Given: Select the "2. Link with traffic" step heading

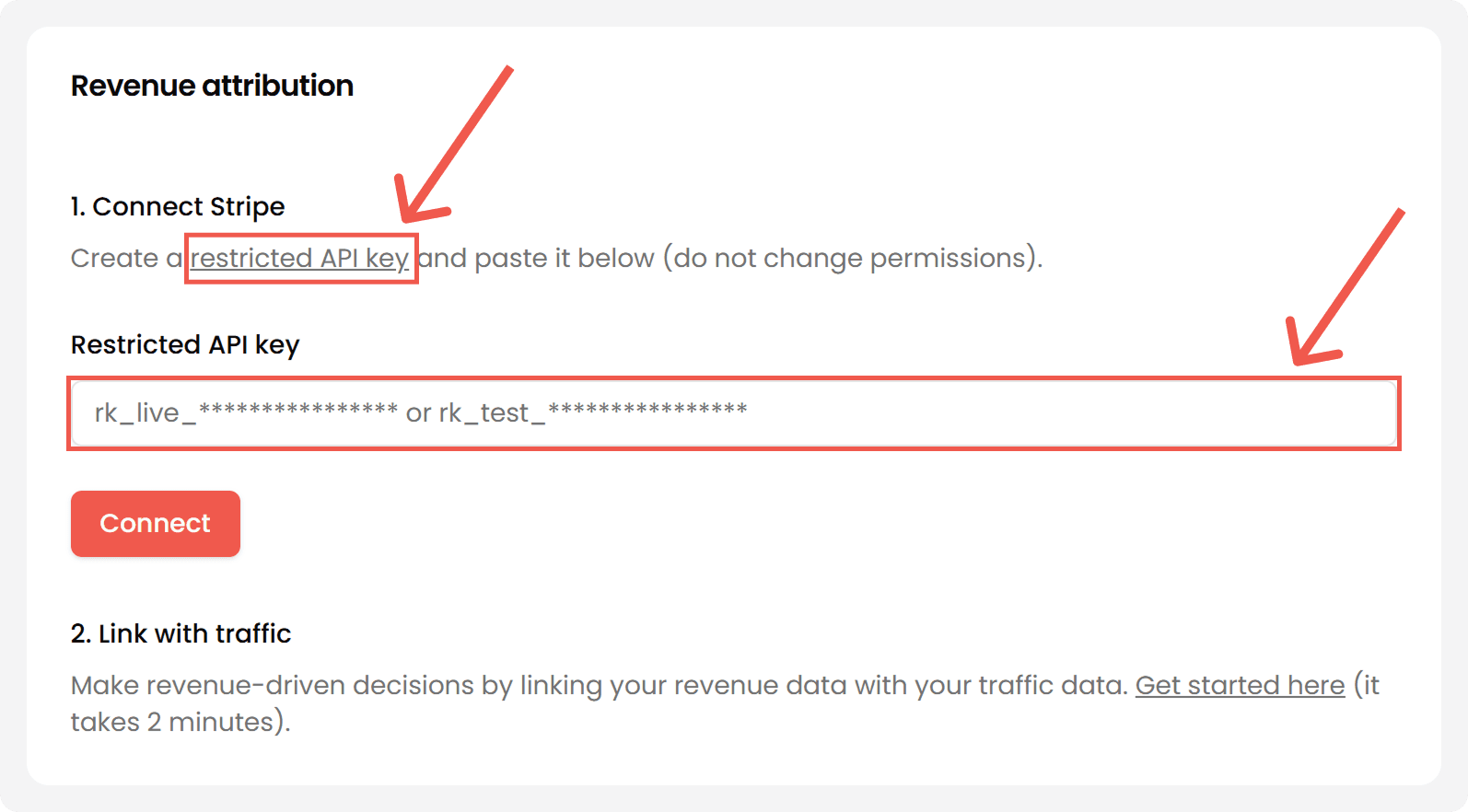Looking at the screenshot, I should coord(181,633).
